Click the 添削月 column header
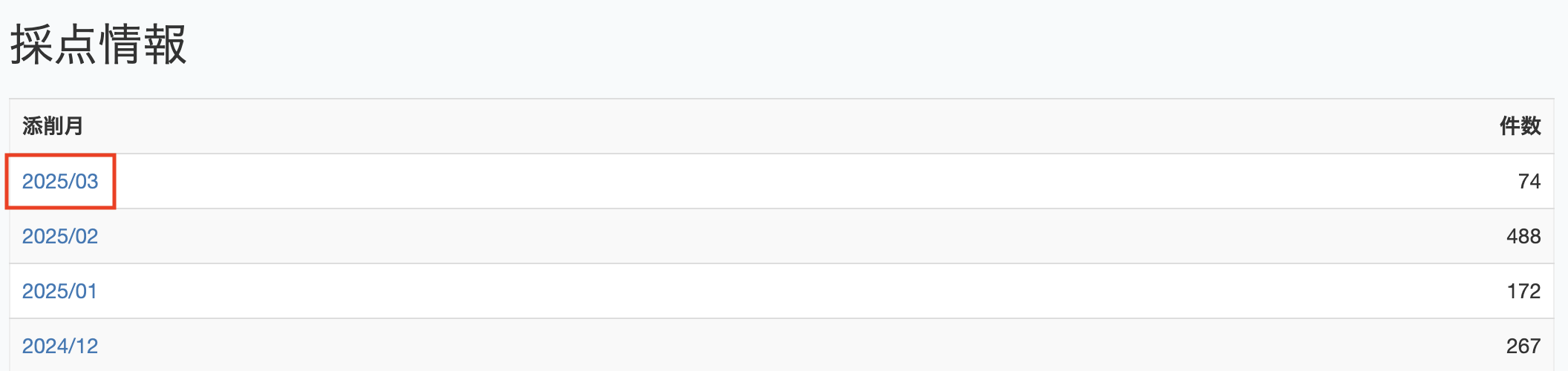Screen dimensions: 1568x371 (x=53, y=126)
